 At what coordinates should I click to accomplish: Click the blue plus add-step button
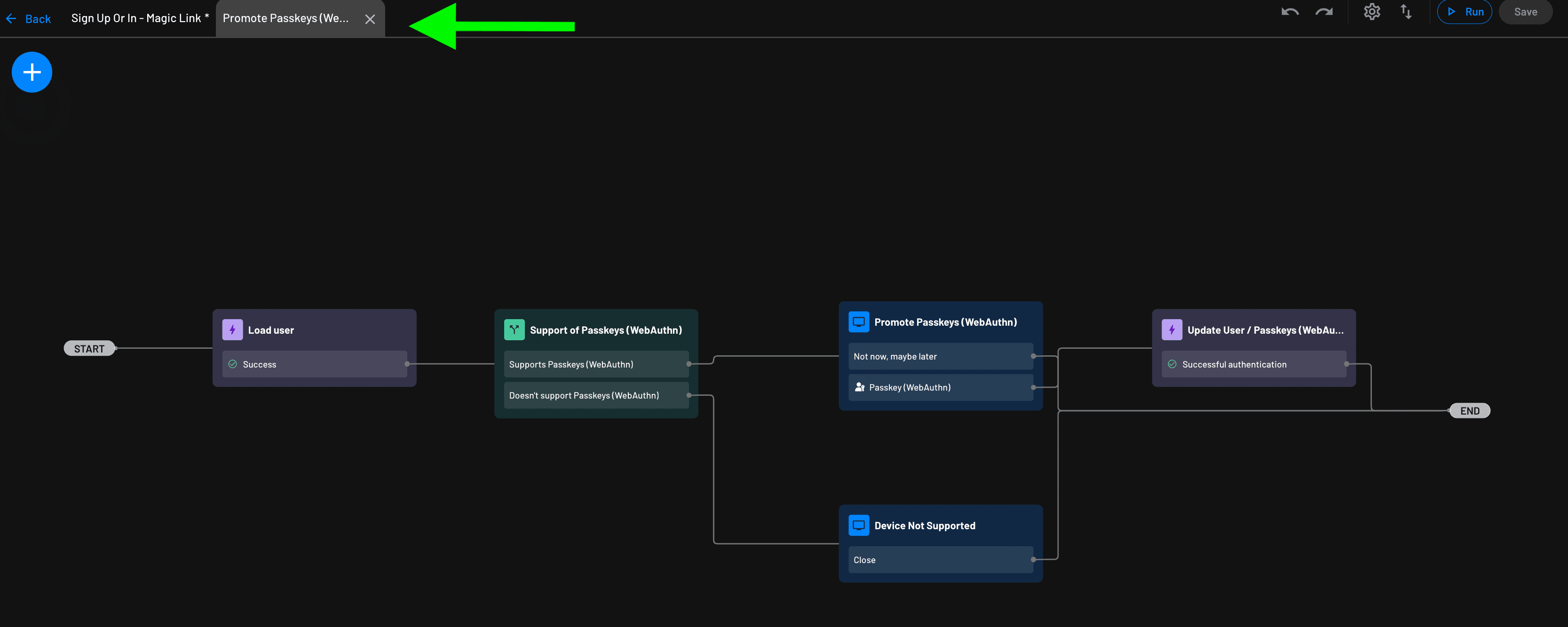(32, 72)
